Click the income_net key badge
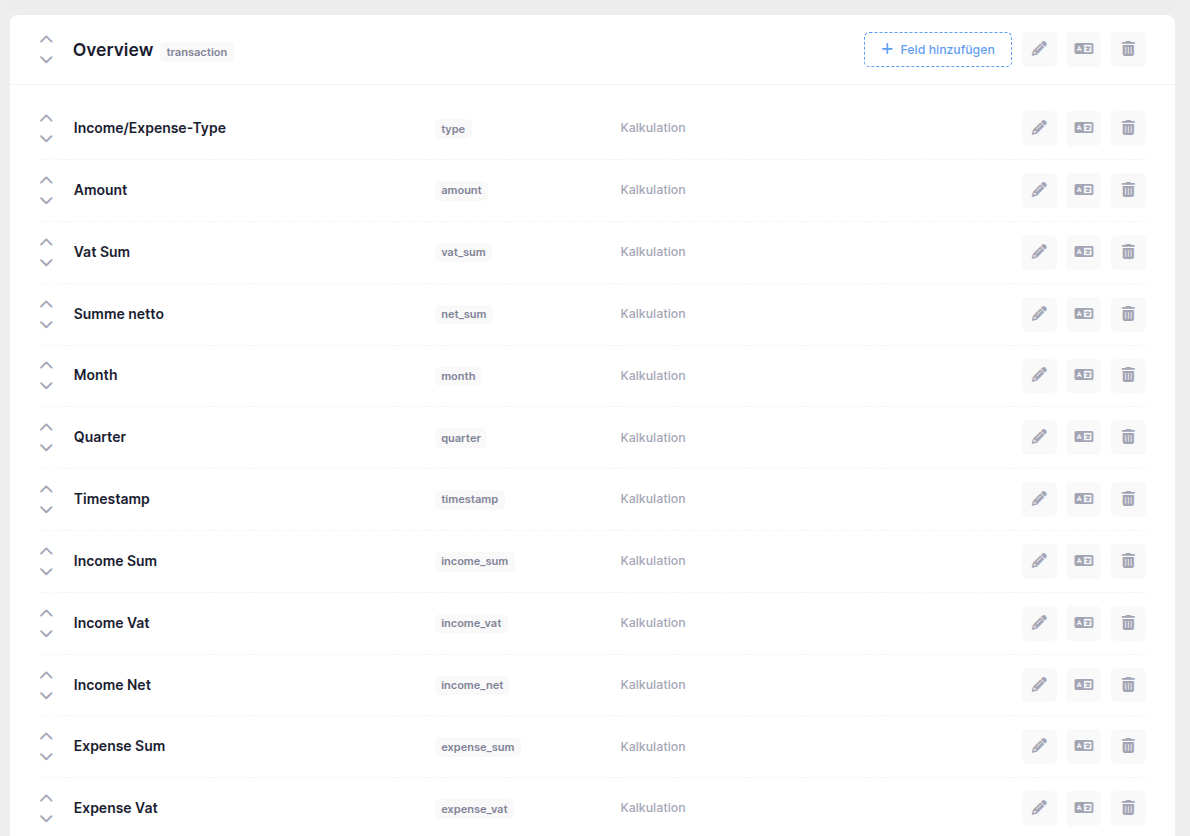Image resolution: width=1190 pixels, height=836 pixels. tap(472, 685)
